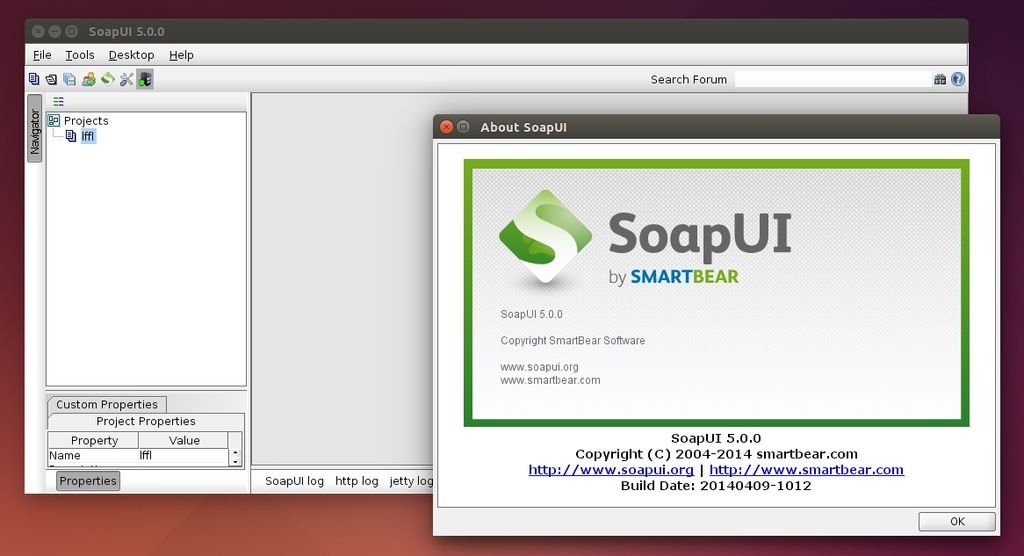This screenshot has height=556, width=1024.
Task: Open the Tools menu
Action: click(80, 55)
